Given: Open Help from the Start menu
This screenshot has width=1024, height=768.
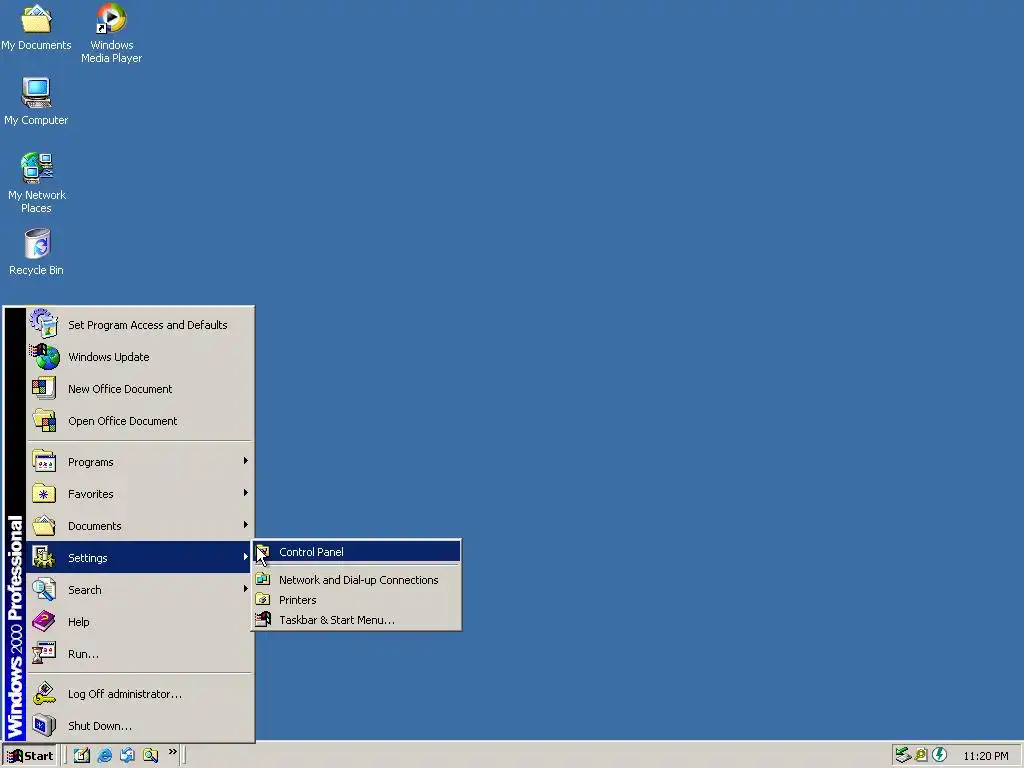Looking at the screenshot, I should click(x=139, y=622).
